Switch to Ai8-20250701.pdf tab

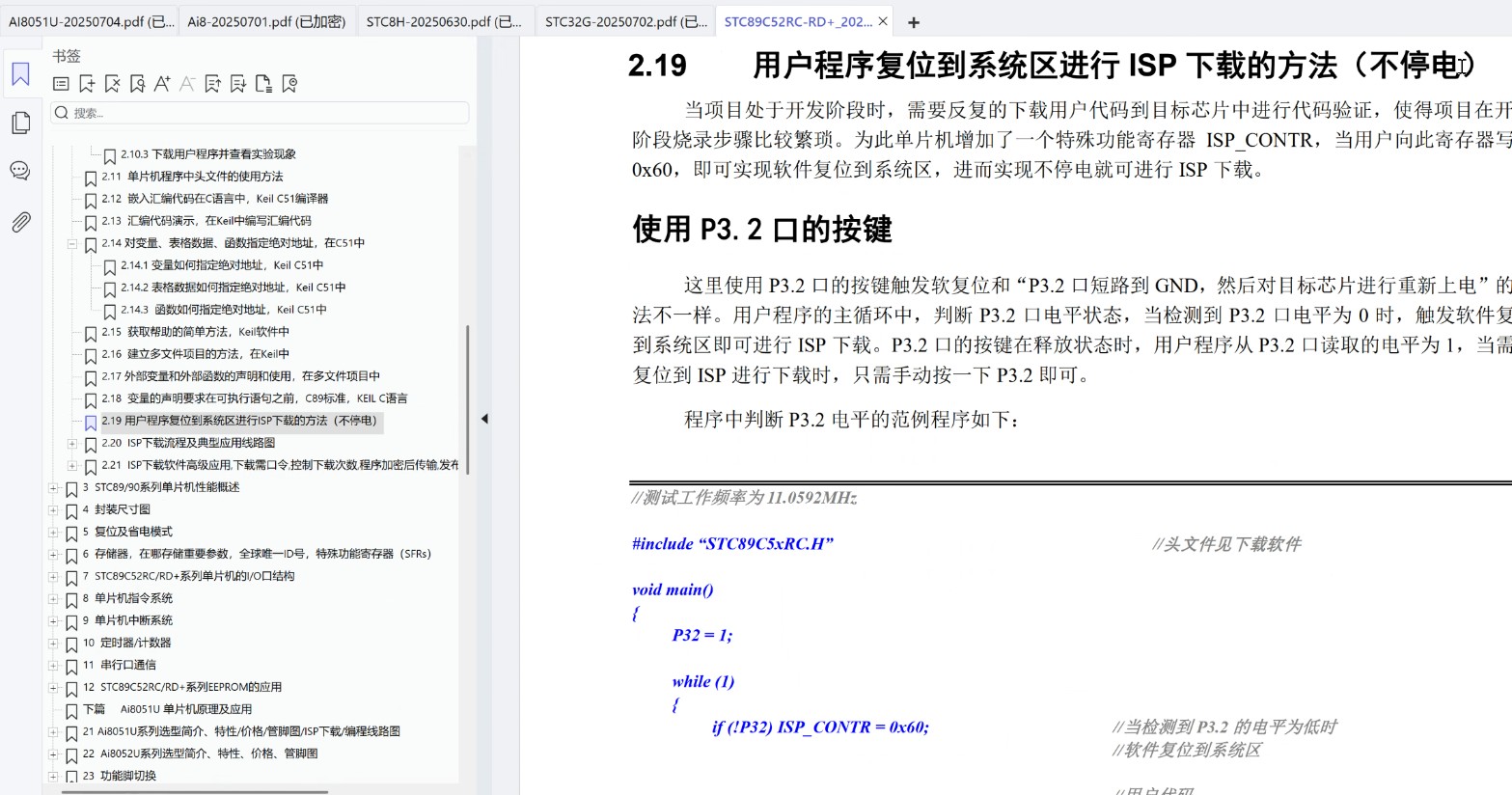click(266, 21)
